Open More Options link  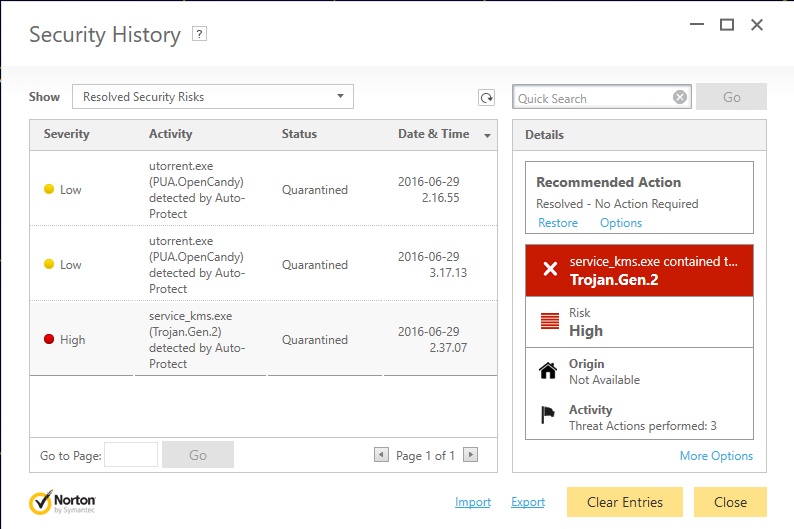[x=716, y=456]
